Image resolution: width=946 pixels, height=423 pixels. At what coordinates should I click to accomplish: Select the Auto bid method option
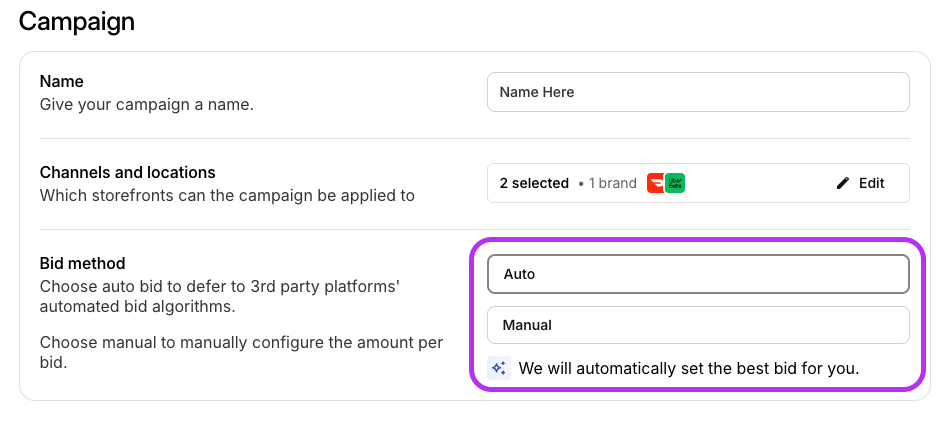click(x=698, y=274)
